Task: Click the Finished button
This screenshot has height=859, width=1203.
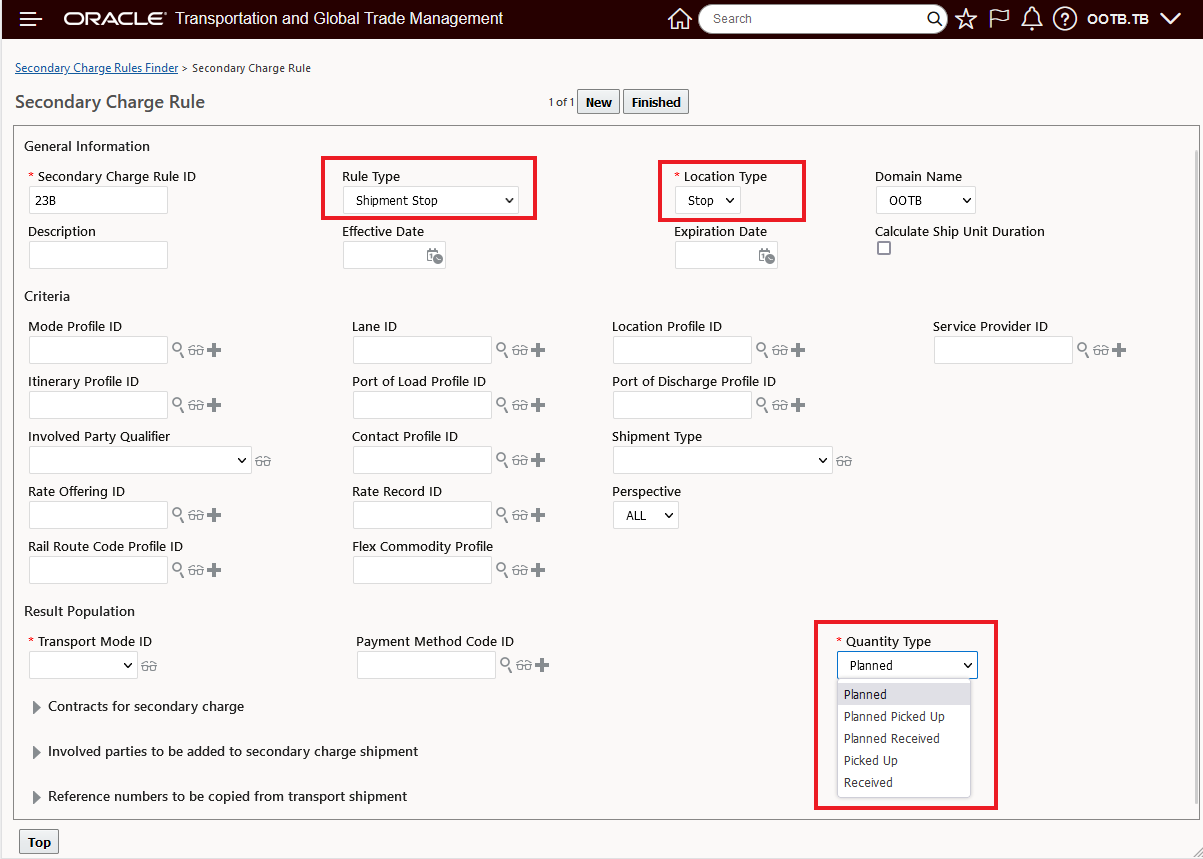Action: [656, 102]
